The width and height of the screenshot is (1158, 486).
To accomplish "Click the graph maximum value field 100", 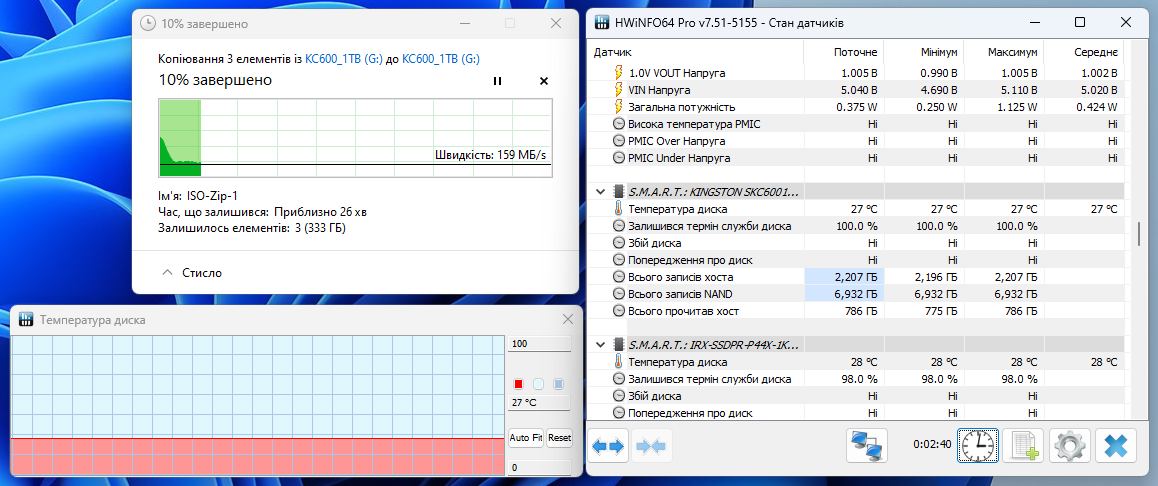I will point(539,343).
